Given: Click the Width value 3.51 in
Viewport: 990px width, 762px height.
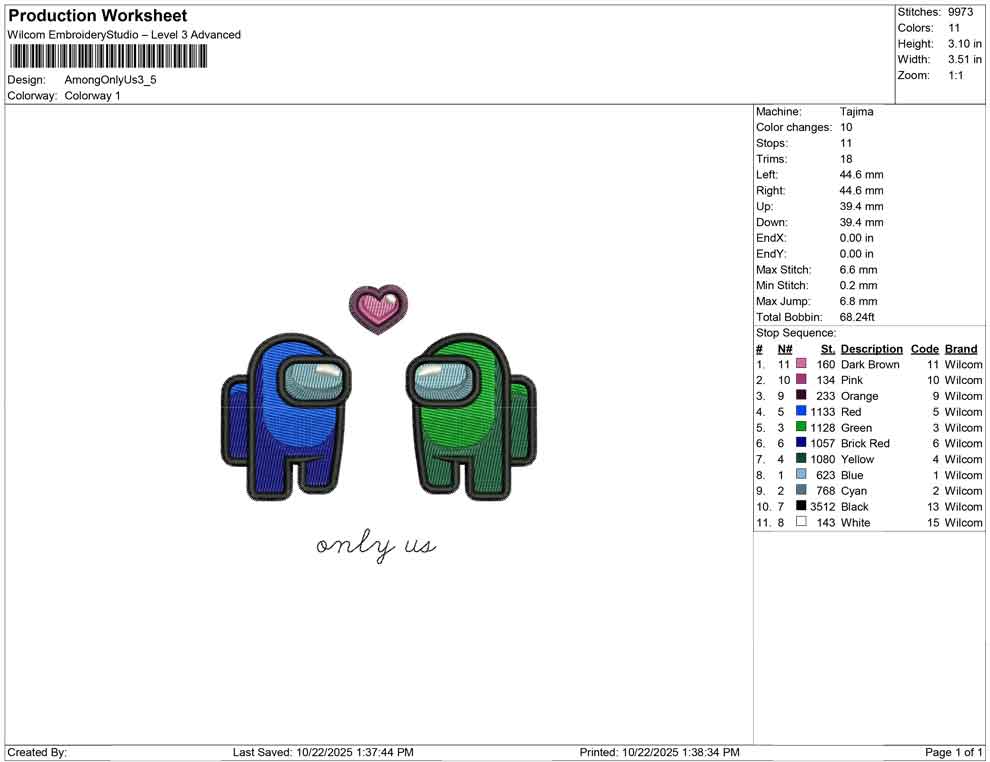Looking at the screenshot, I should [x=965, y=59].
